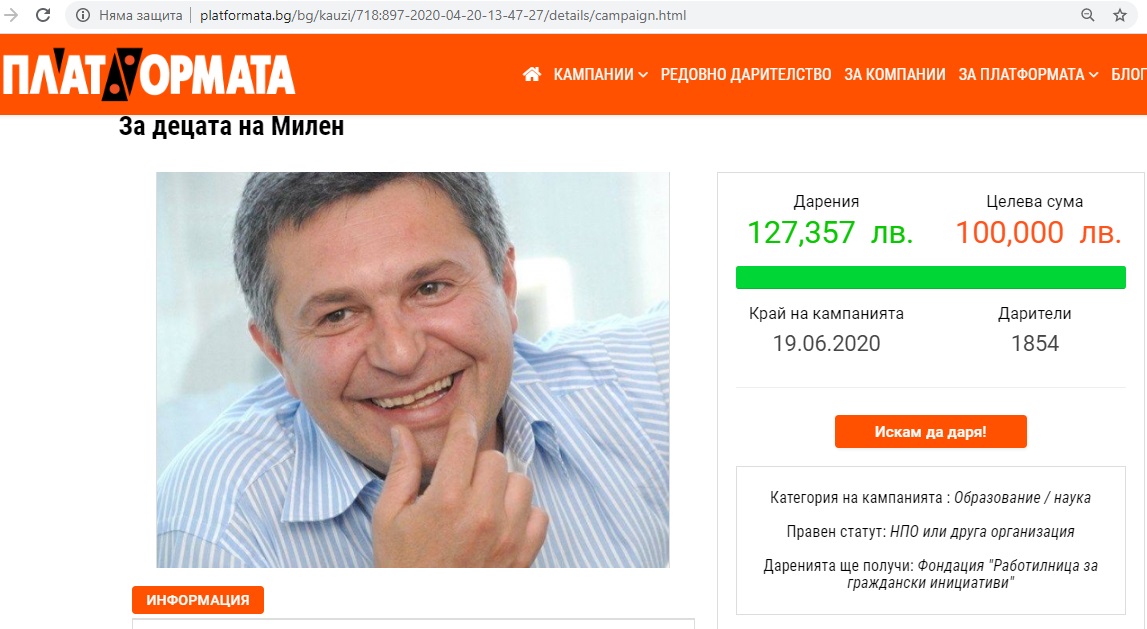Click the 'За децата на Милен' campaign title

[x=231, y=127]
